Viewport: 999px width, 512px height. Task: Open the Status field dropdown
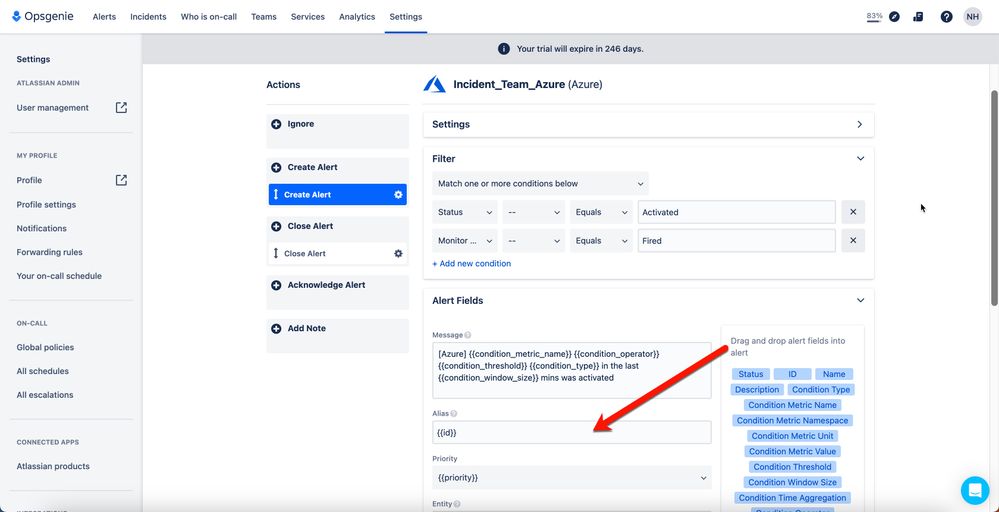[x=465, y=212]
